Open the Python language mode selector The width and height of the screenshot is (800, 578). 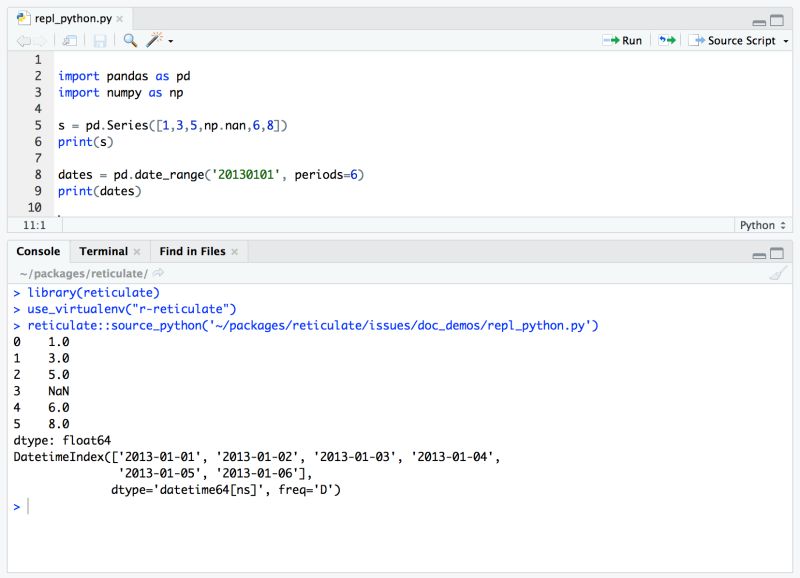pyautogui.click(x=760, y=225)
